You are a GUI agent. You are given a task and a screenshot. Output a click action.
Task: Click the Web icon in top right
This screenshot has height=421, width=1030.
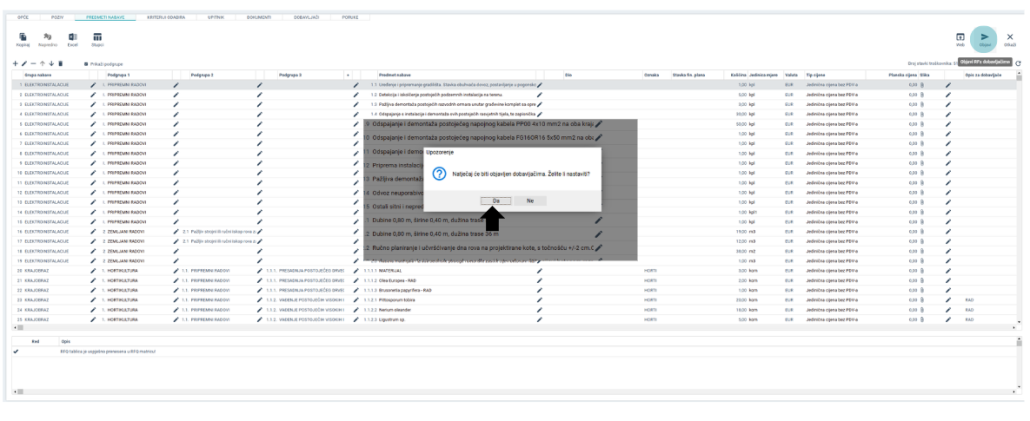click(960, 36)
